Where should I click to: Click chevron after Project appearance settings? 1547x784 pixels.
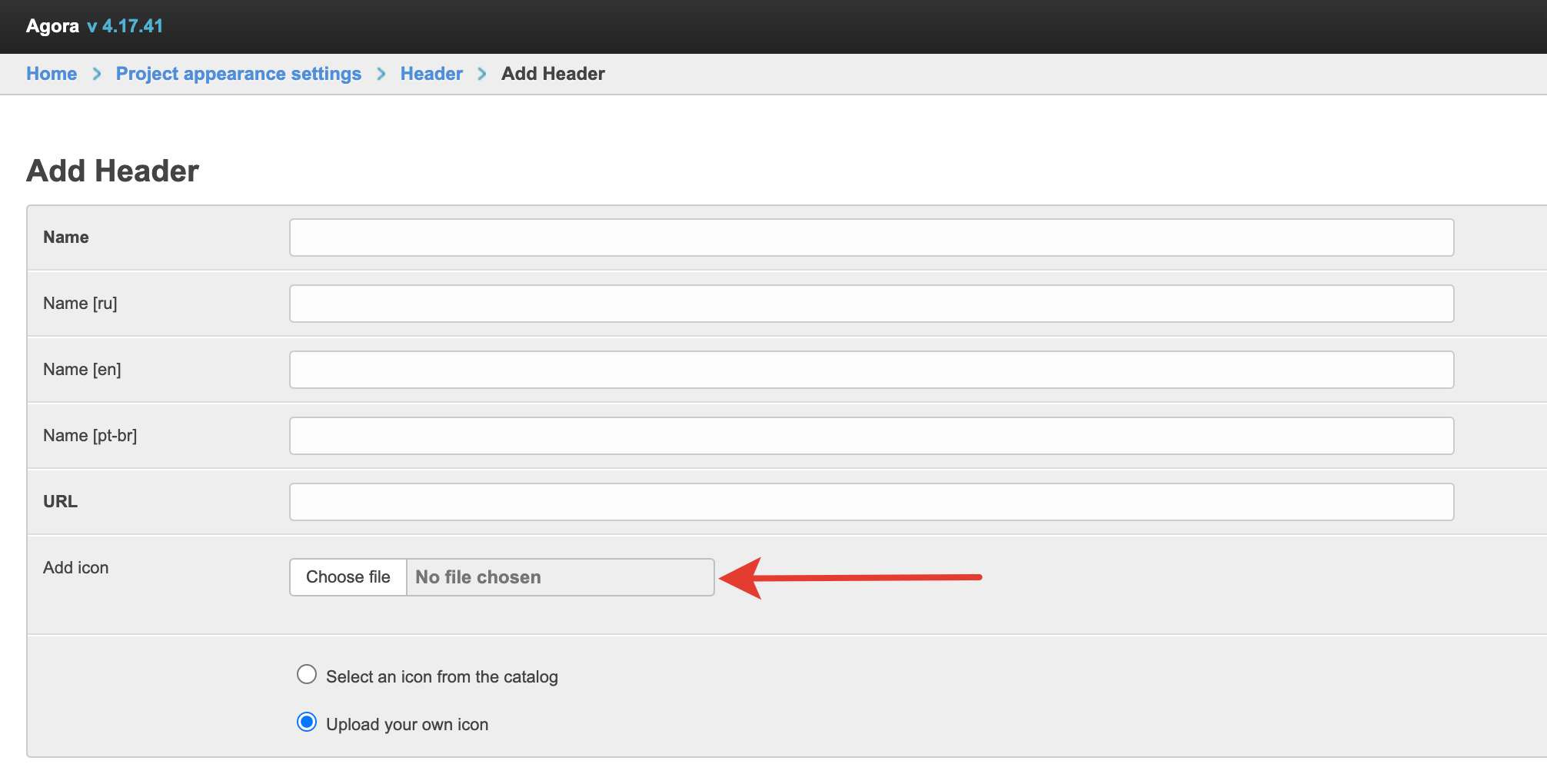381,74
